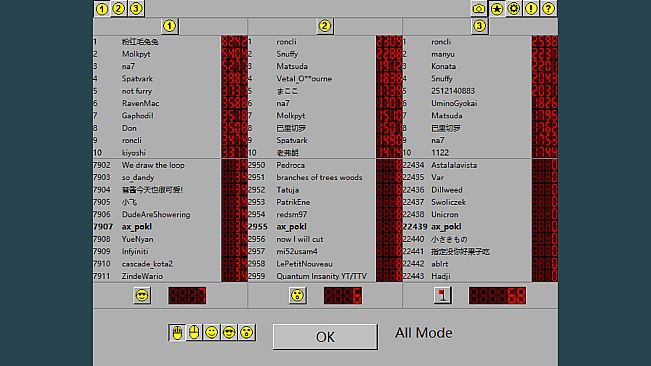Toggle the plain mouse mode button
651x366 pixels.
194,333
